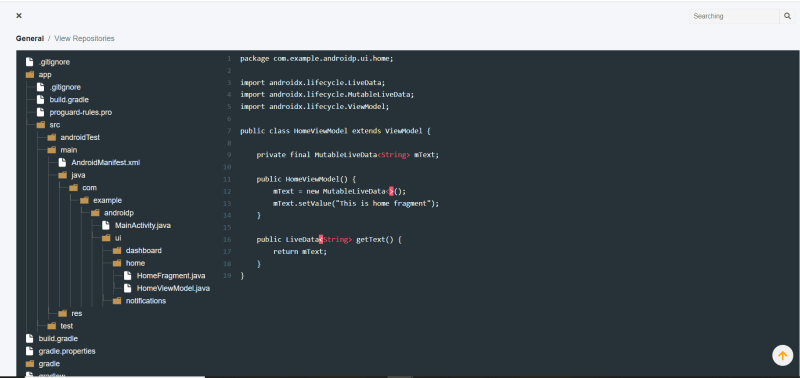This screenshot has height=378, width=800.
Task: Click file icon beside proguard-rules.pro
Action: coord(40,112)
